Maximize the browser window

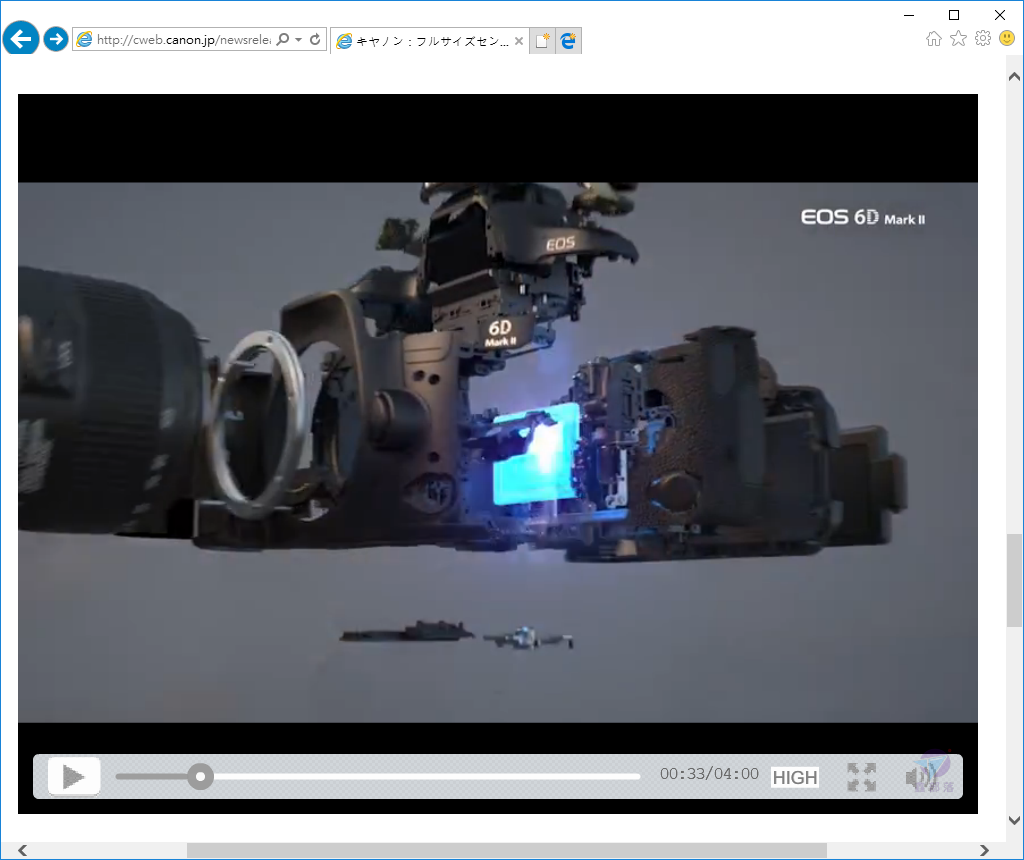coord(954,15)
